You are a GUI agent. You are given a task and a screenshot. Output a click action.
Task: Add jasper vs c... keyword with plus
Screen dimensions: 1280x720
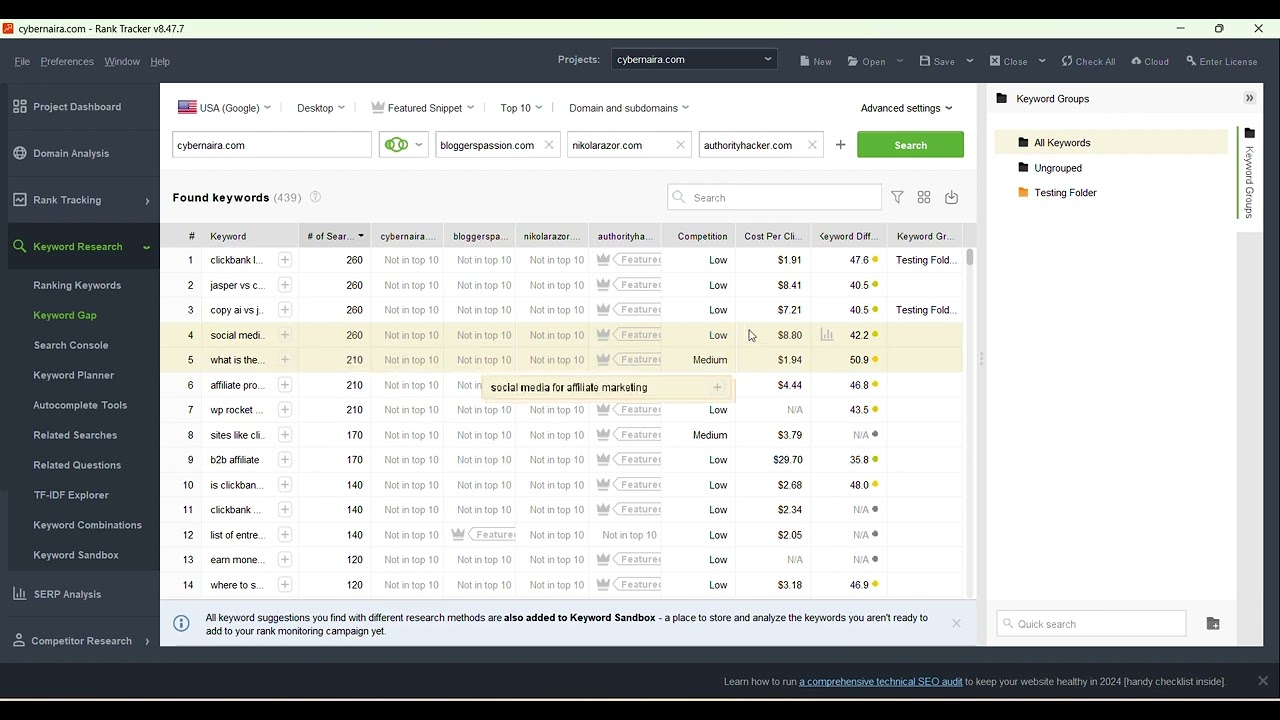pos(285,285)
